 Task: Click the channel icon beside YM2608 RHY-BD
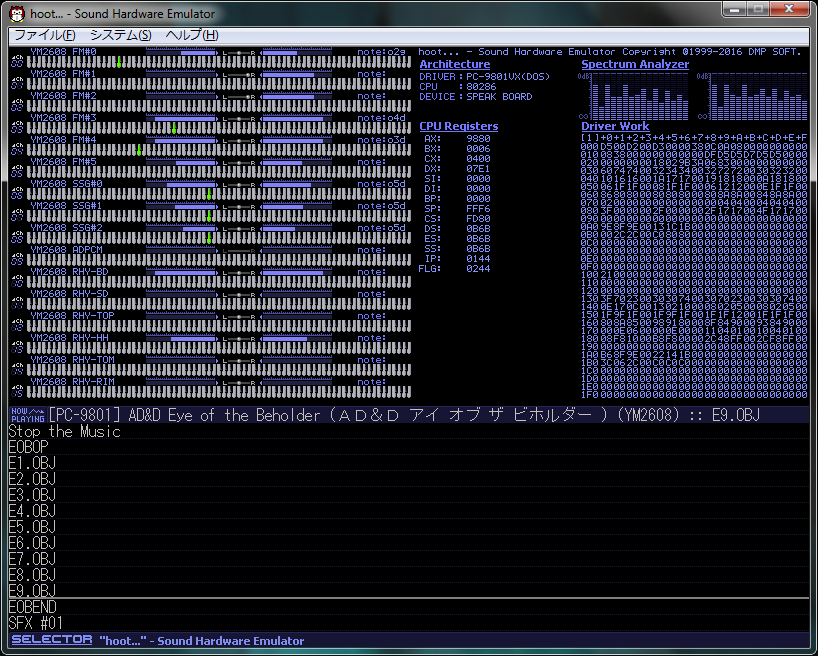coord(17,282)
